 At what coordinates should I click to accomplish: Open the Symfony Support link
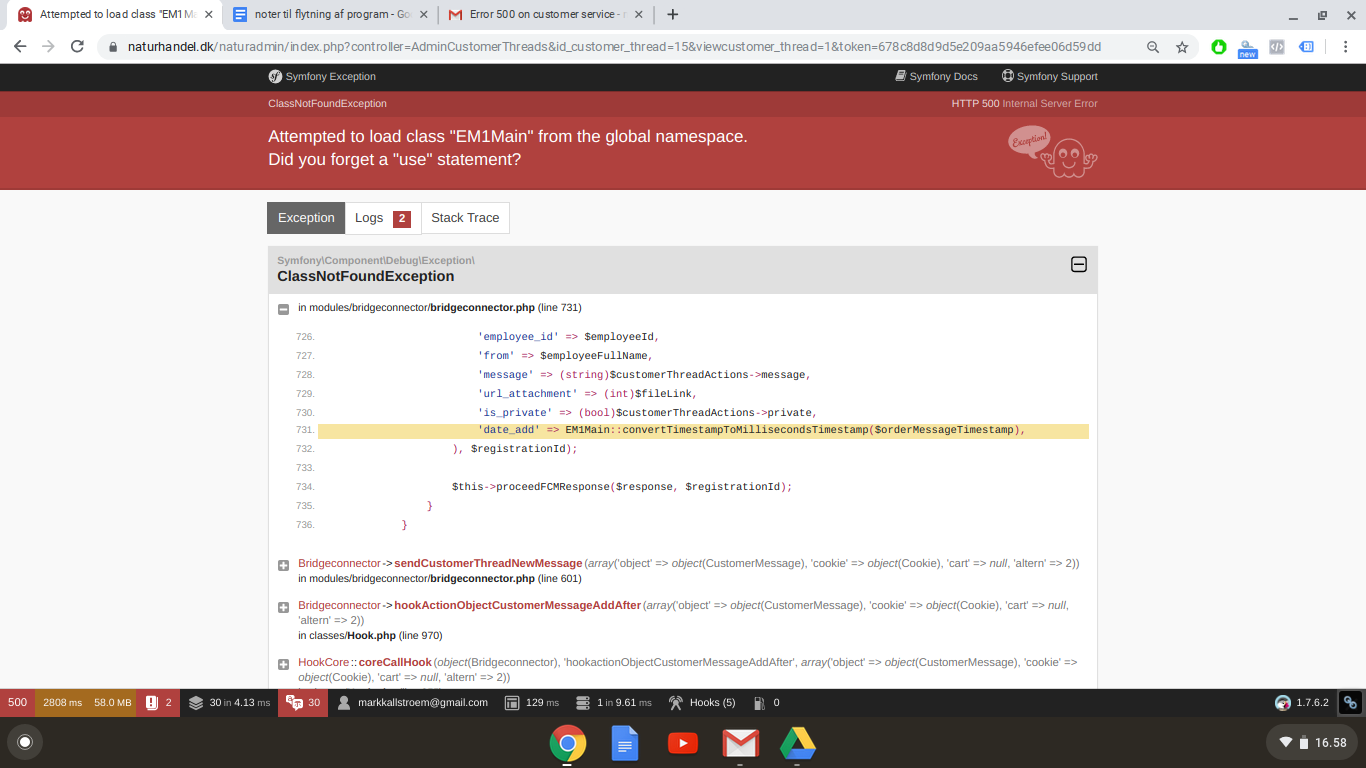1050,76
